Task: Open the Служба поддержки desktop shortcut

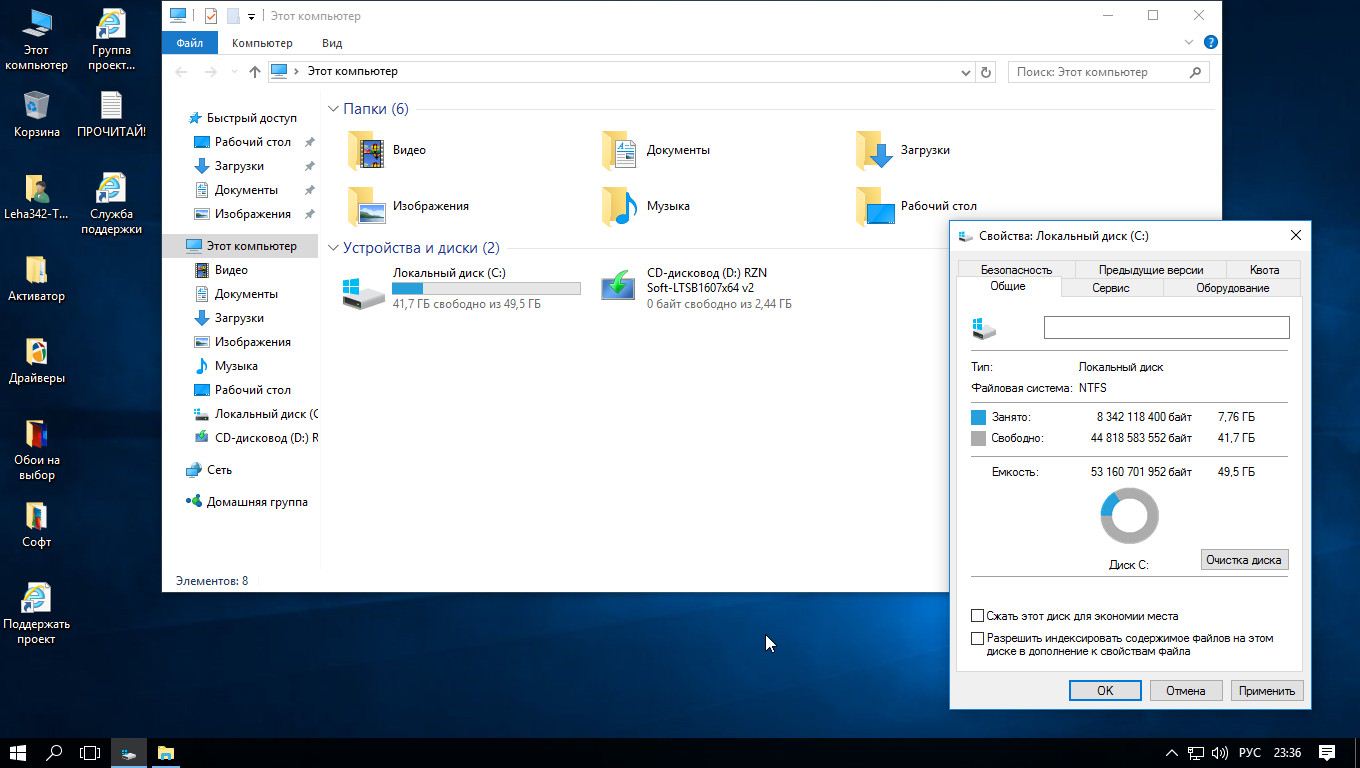Action: [x=111, y=203]
